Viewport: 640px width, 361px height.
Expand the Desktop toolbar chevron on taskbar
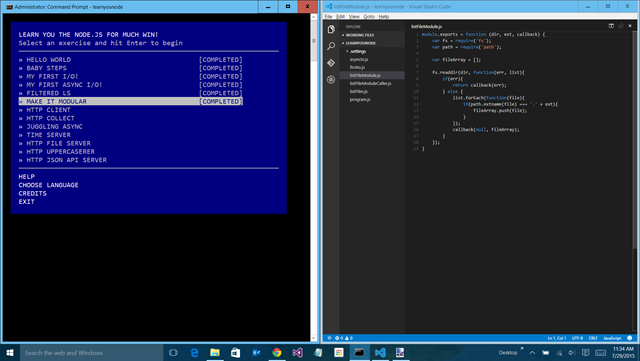(x=522, y=348)
